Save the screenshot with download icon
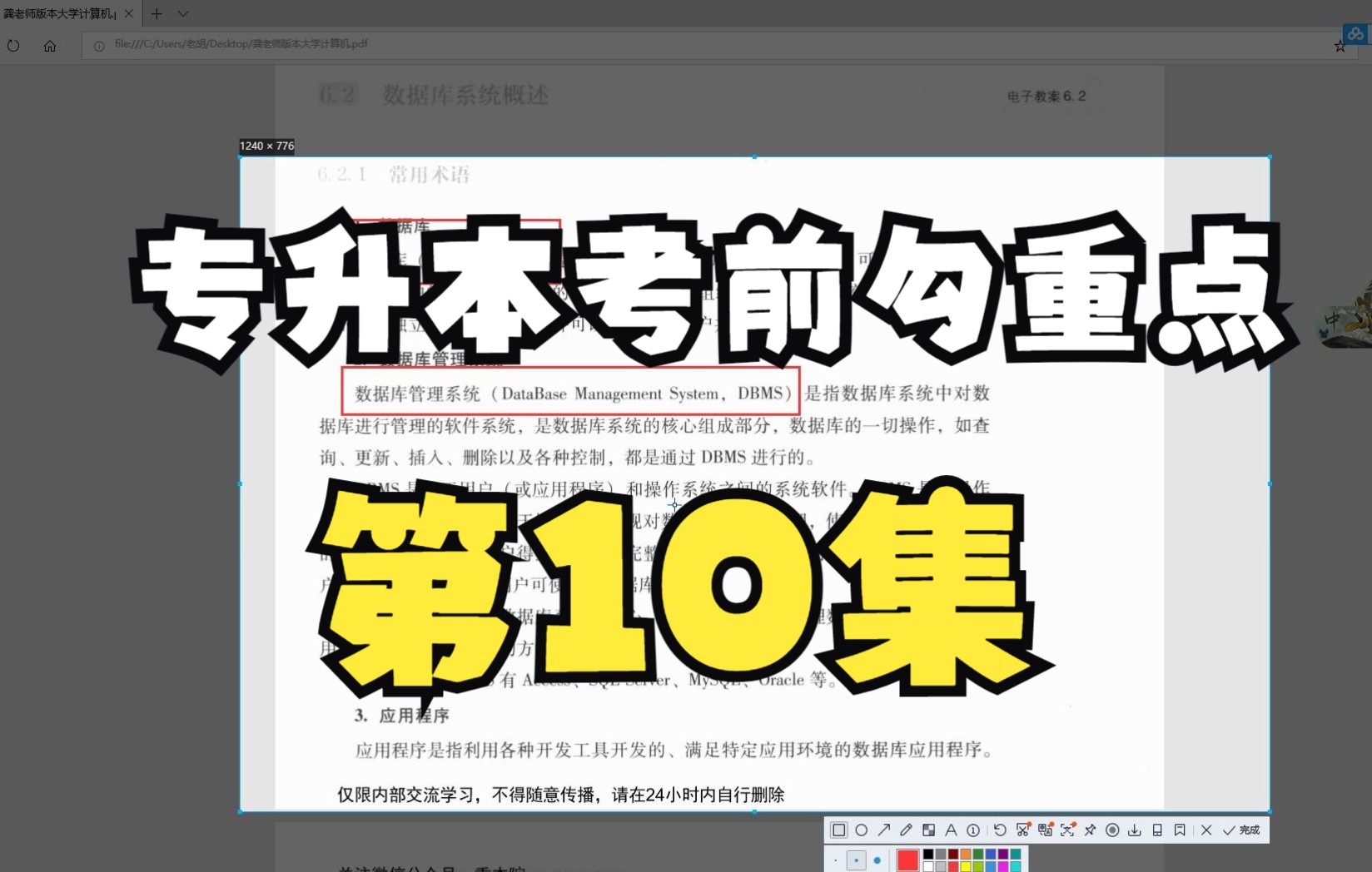This screenshot has width=1372, height=872. (1134, 830)
